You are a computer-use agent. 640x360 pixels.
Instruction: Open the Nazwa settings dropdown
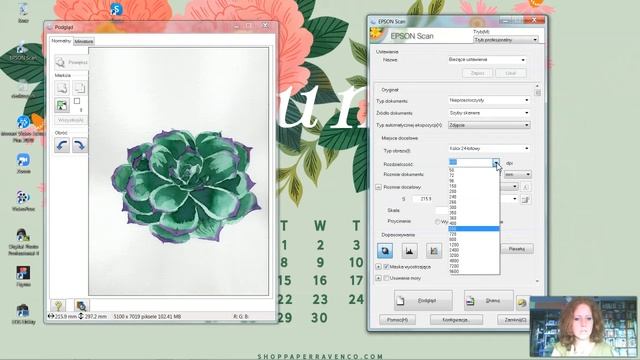487,60
